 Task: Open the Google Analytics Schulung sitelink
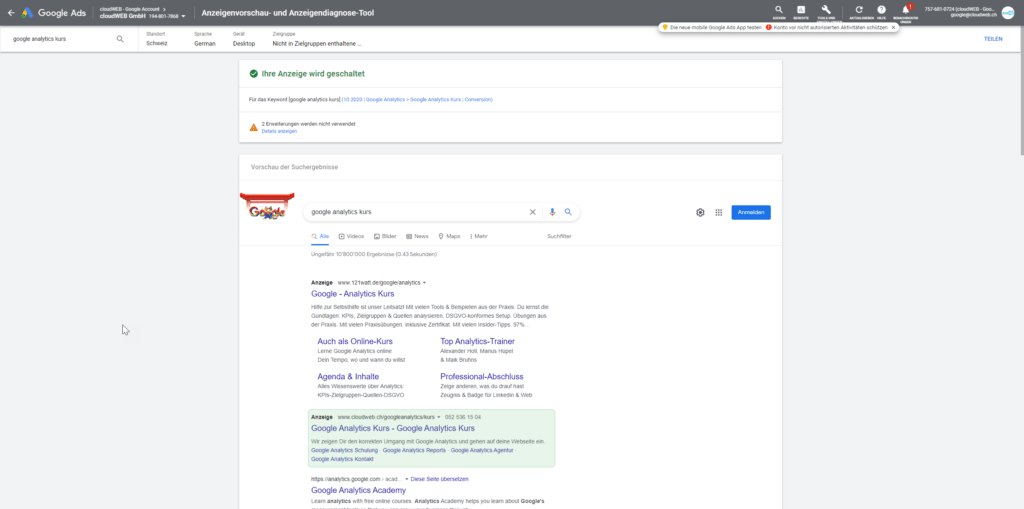point(344,450)
